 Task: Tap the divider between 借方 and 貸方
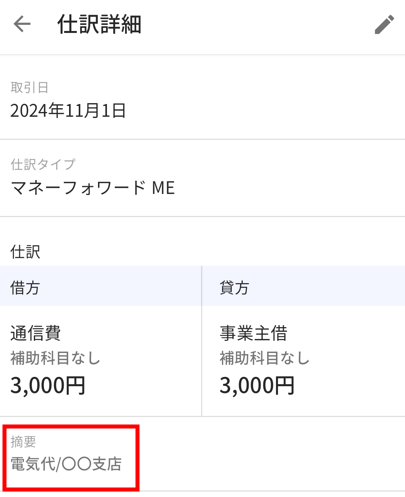pyautogui.click(x=201, y=341)
